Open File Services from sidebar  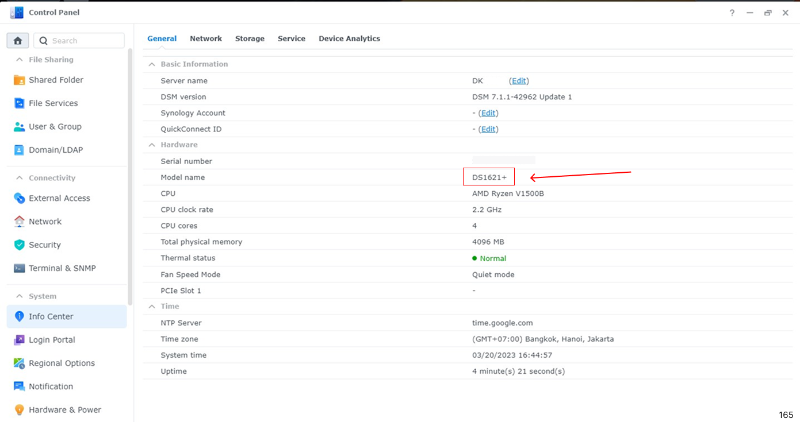[x=53, y=103]
